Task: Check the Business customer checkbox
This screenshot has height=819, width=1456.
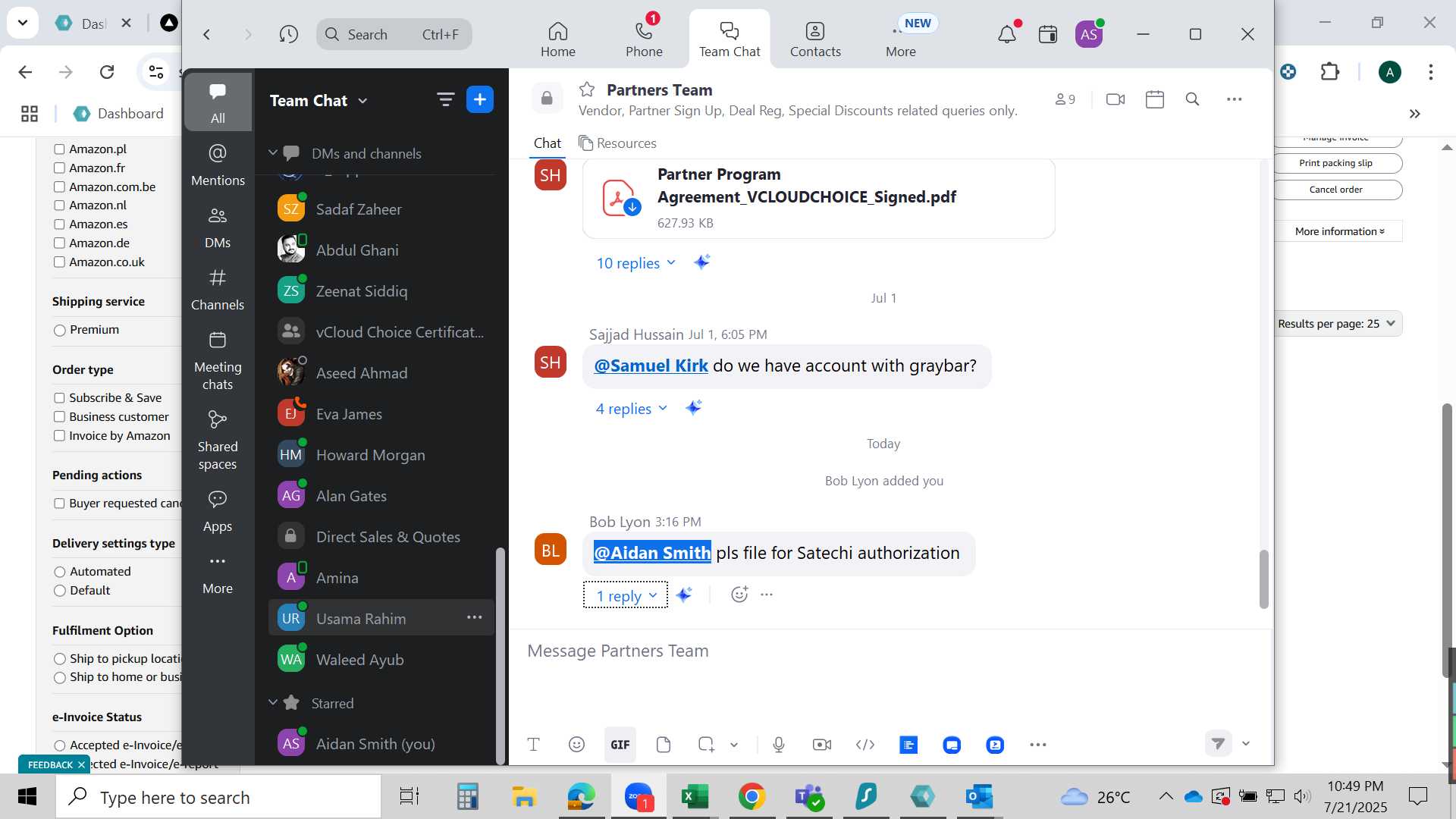Action: tap(59, 417)
